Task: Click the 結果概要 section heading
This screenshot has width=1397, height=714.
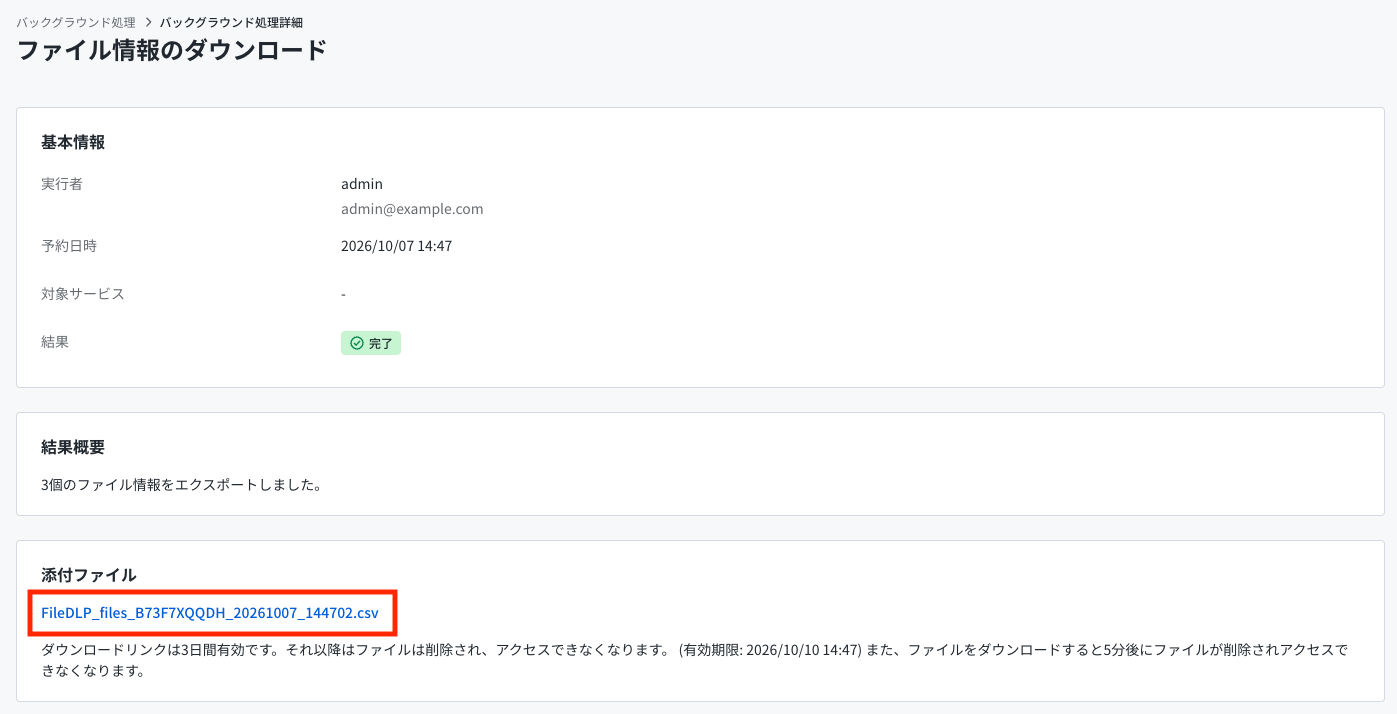Action: click(x=73, y=446)
